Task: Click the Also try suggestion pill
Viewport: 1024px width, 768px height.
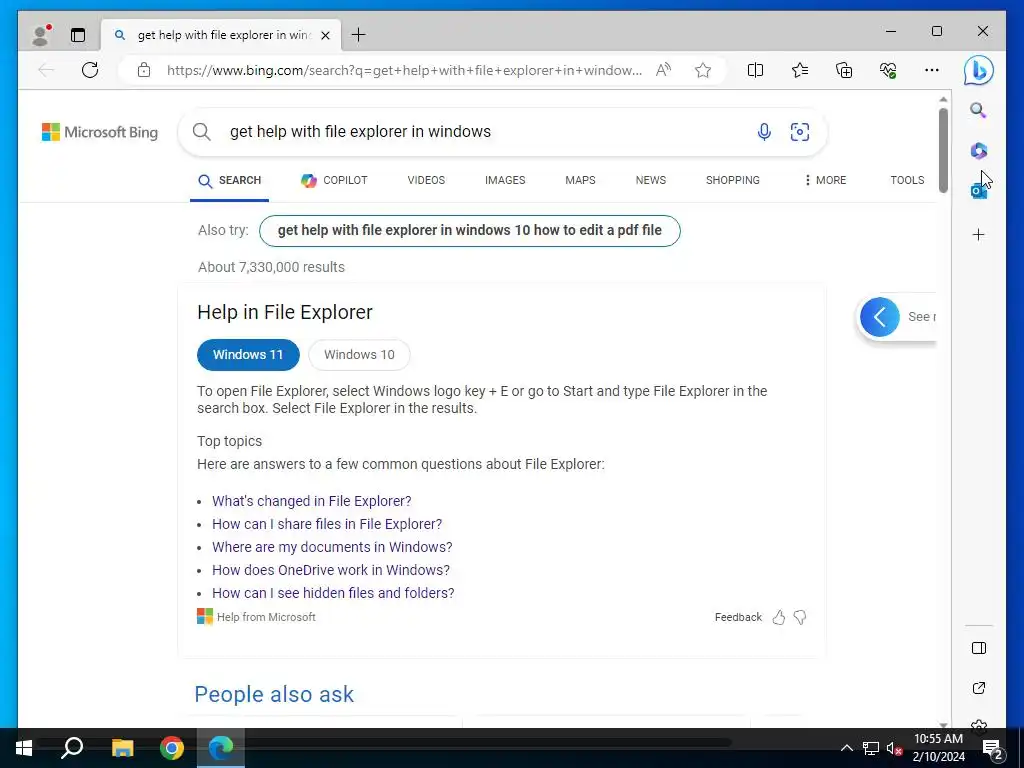Action: 470,231
